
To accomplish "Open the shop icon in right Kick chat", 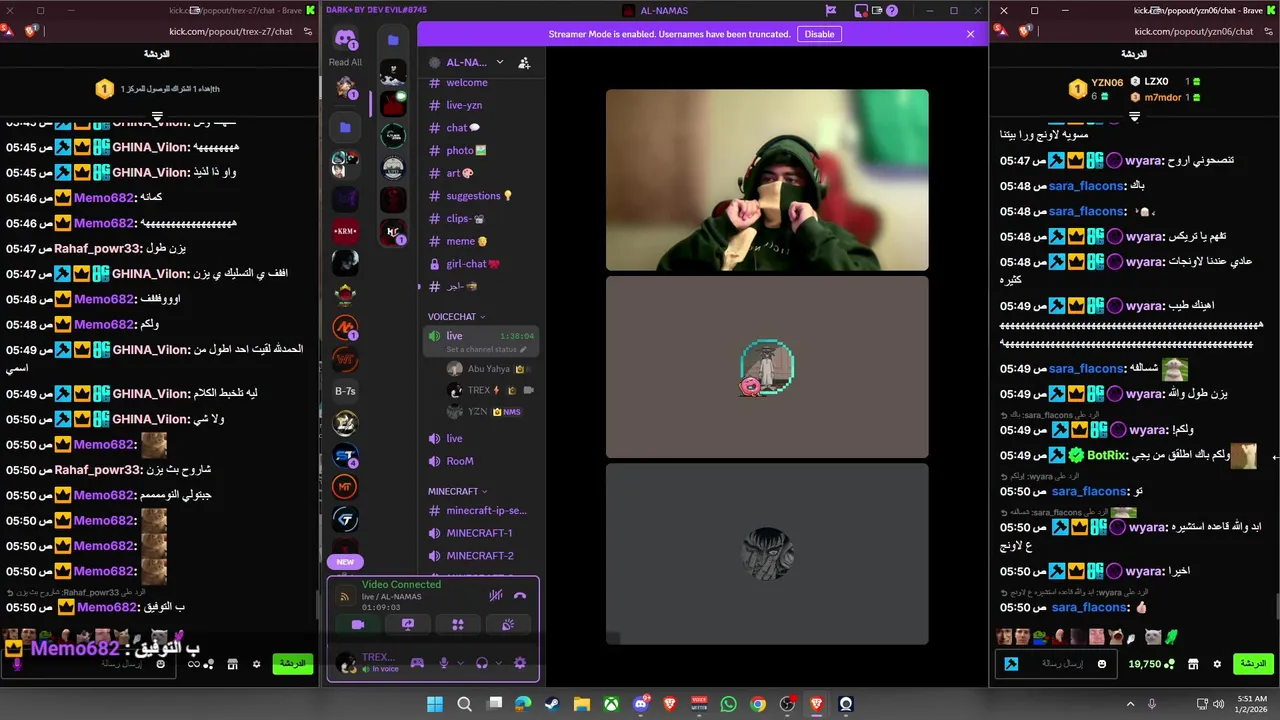I will (1193, 664).
